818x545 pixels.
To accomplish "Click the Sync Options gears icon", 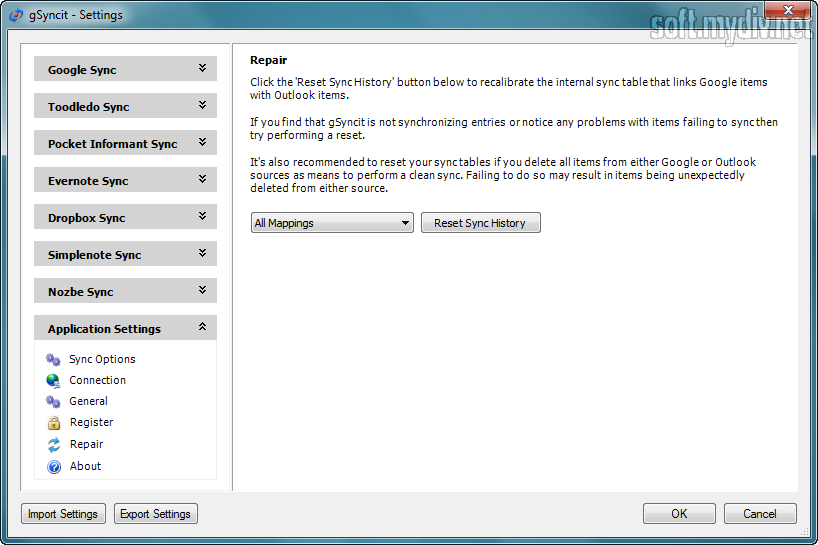I will click(54, 359).
